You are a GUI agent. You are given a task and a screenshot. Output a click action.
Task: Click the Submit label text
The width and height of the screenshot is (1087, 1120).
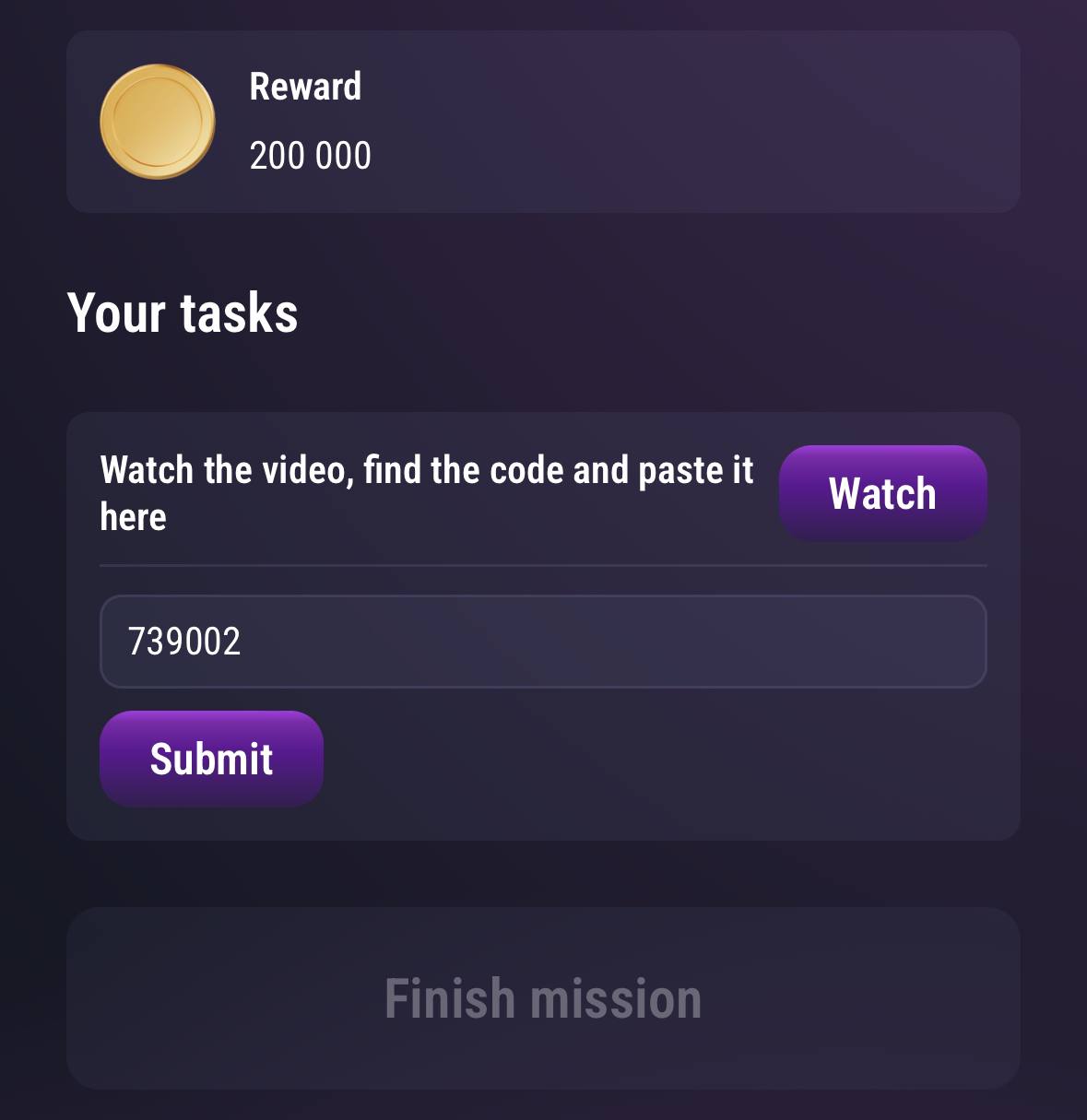[211, 760]
